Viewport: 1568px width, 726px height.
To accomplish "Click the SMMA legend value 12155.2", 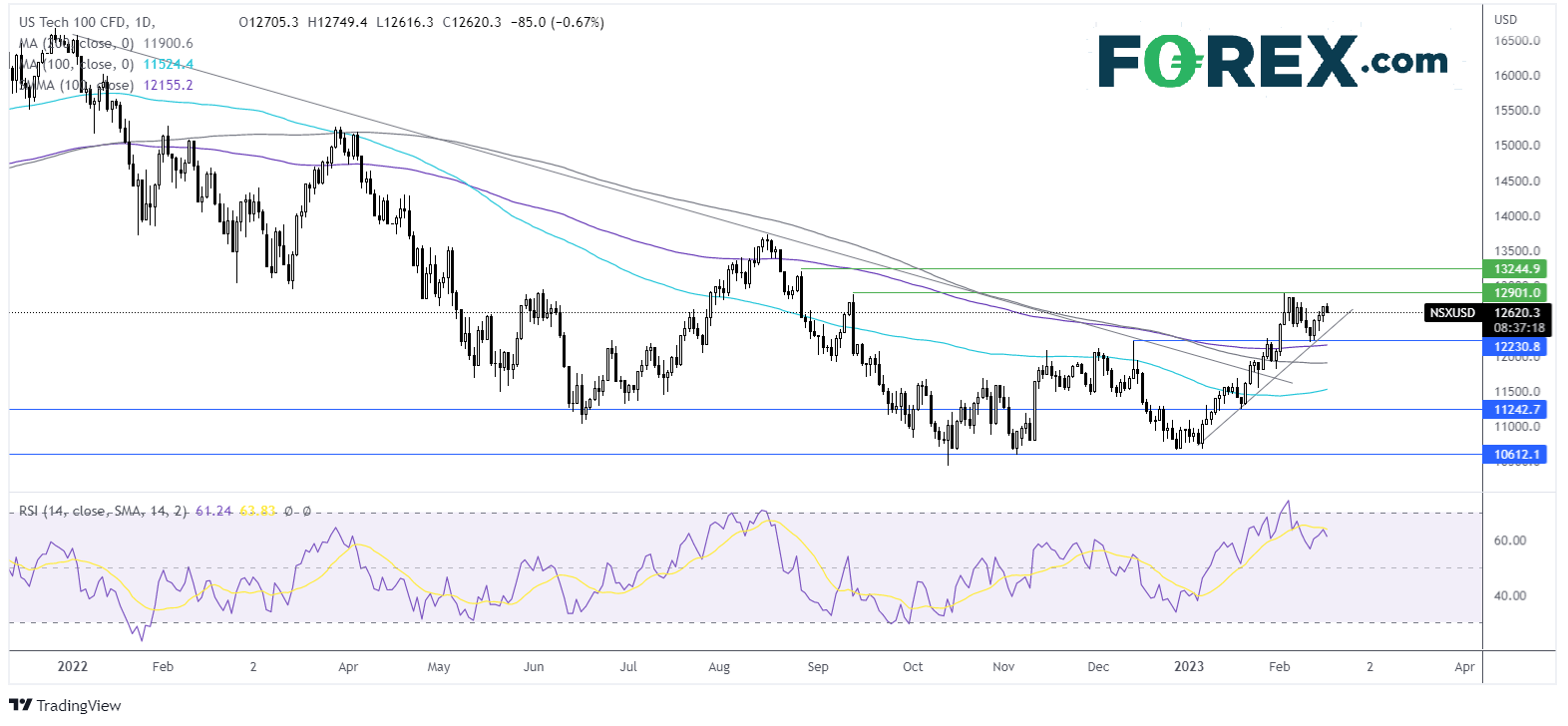I will 169,85.
